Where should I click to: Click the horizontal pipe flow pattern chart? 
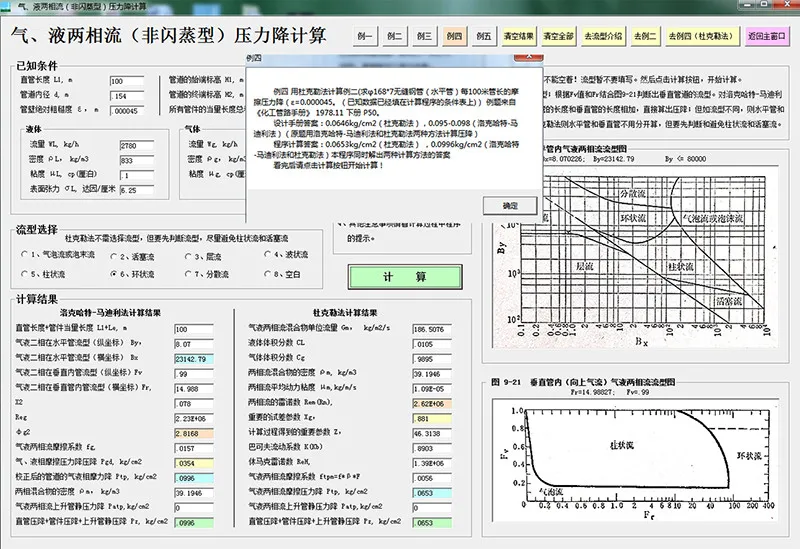pyautogui.click(x=636, y=258)
